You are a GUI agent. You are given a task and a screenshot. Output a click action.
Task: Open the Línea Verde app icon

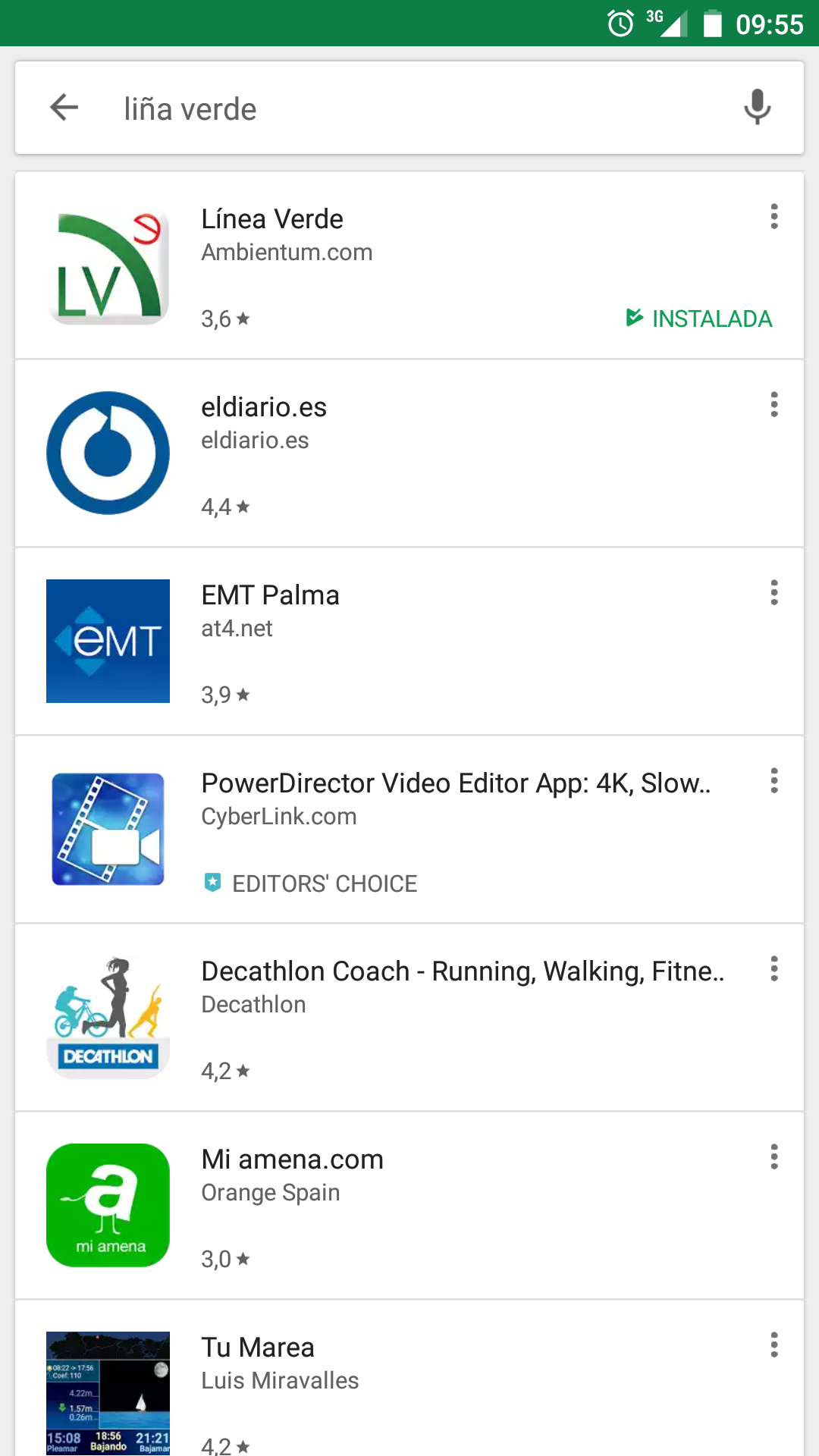pyautogui.click(x=108, y=266)
